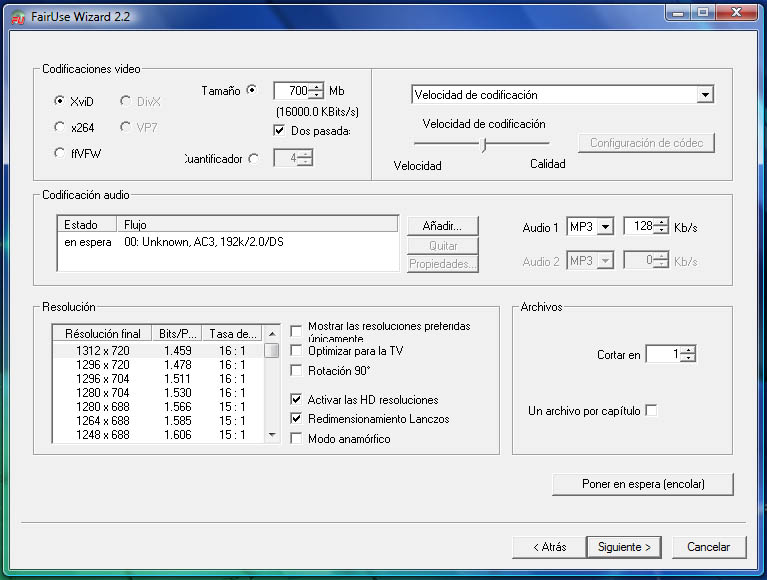Viewport: 767px width, 580px height.
Task: Decrease Audio 1 Kb/s bitrate spinner
Action: (661, 230)
